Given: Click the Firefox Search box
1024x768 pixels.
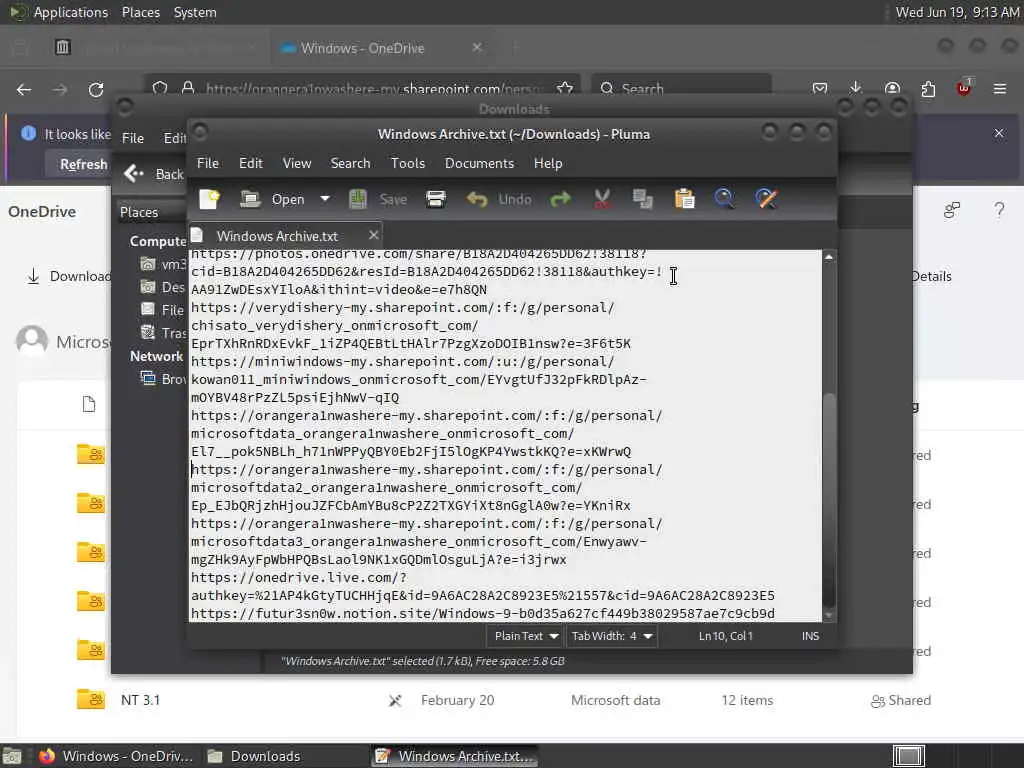Looking at the screenshot, I should point(681,88).
